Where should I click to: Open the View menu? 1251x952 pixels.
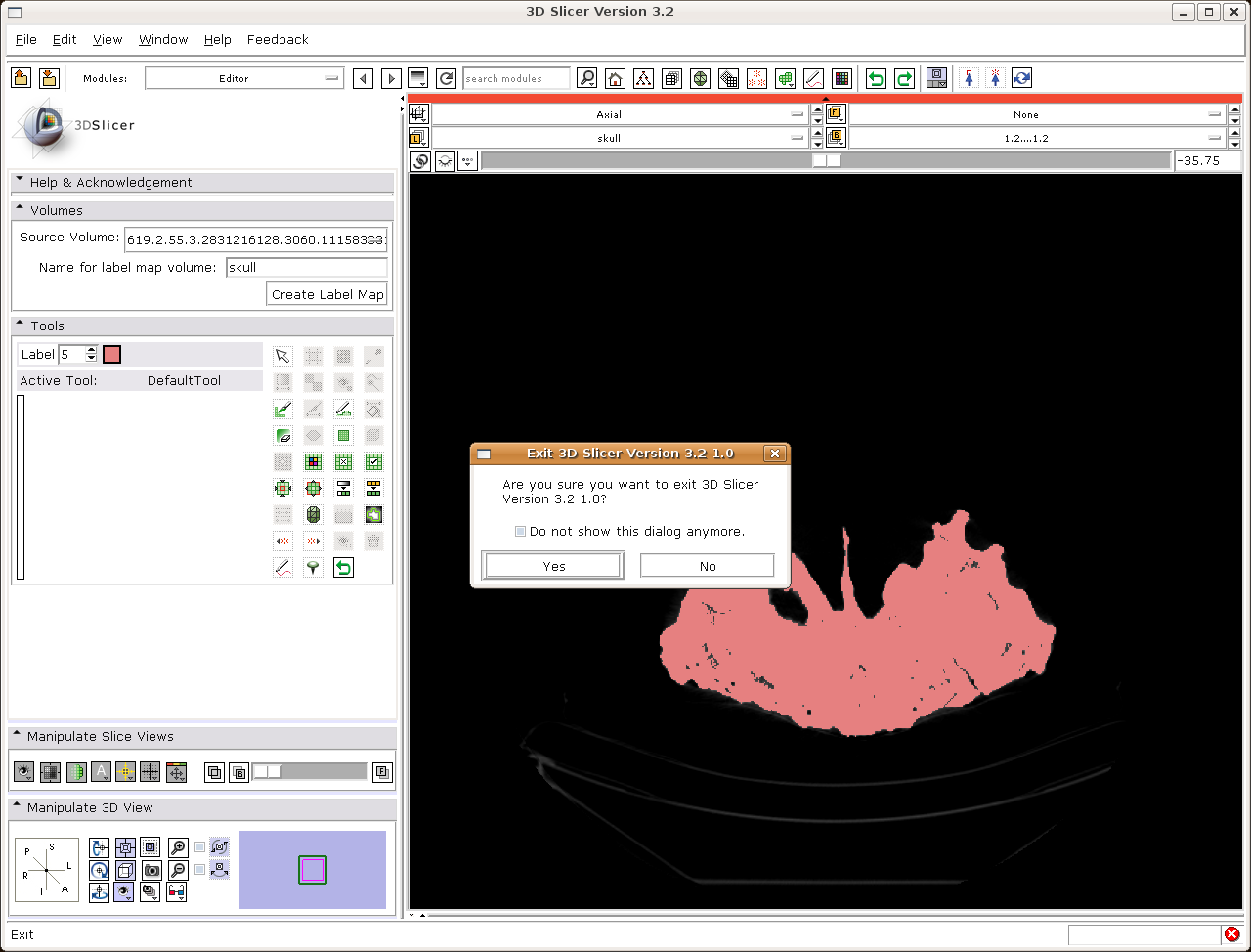(108, 40)
